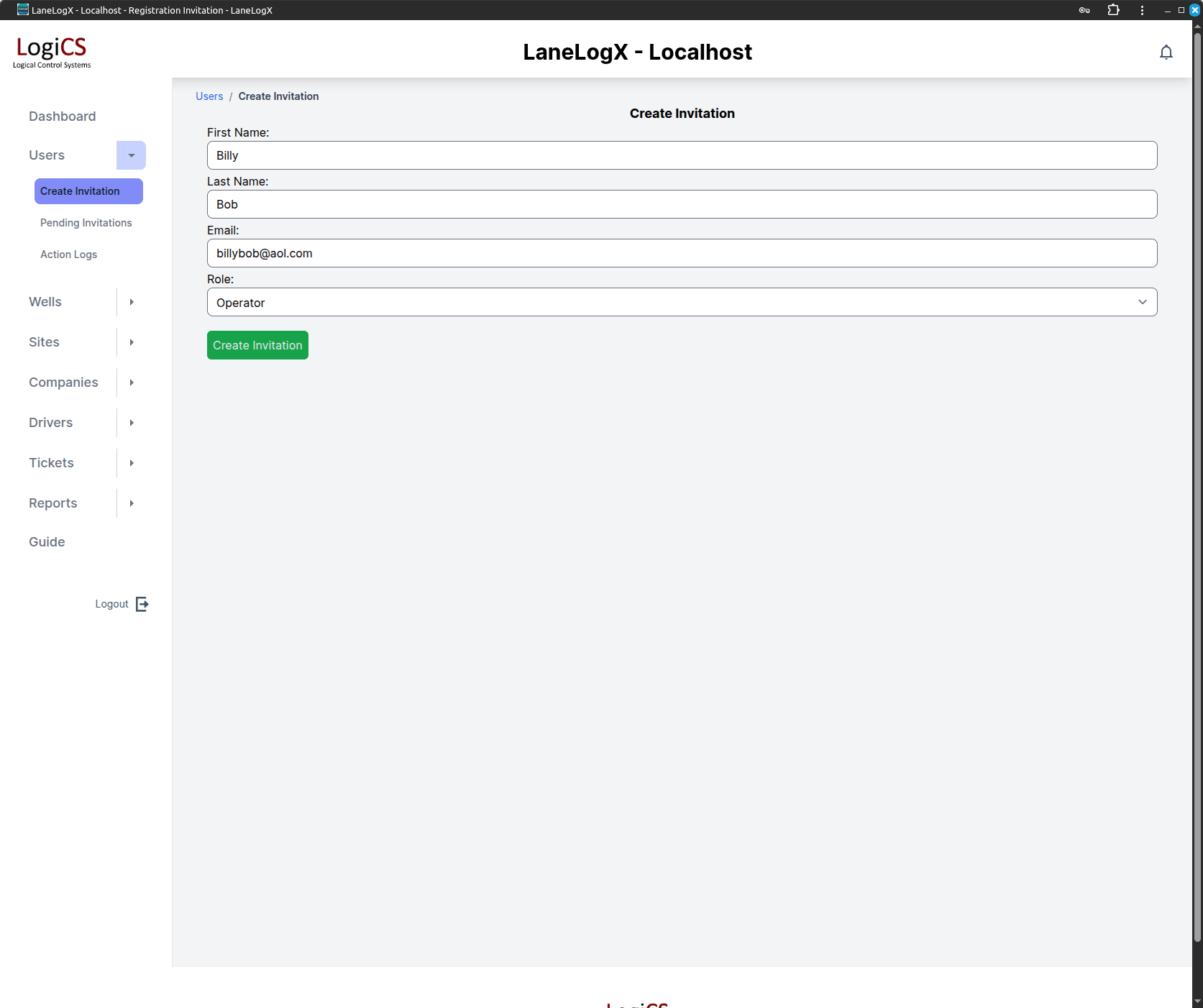Expand the Tickets submenu arrow
This screenshot has height=1008, width=1203.
(x=131, y=463)
